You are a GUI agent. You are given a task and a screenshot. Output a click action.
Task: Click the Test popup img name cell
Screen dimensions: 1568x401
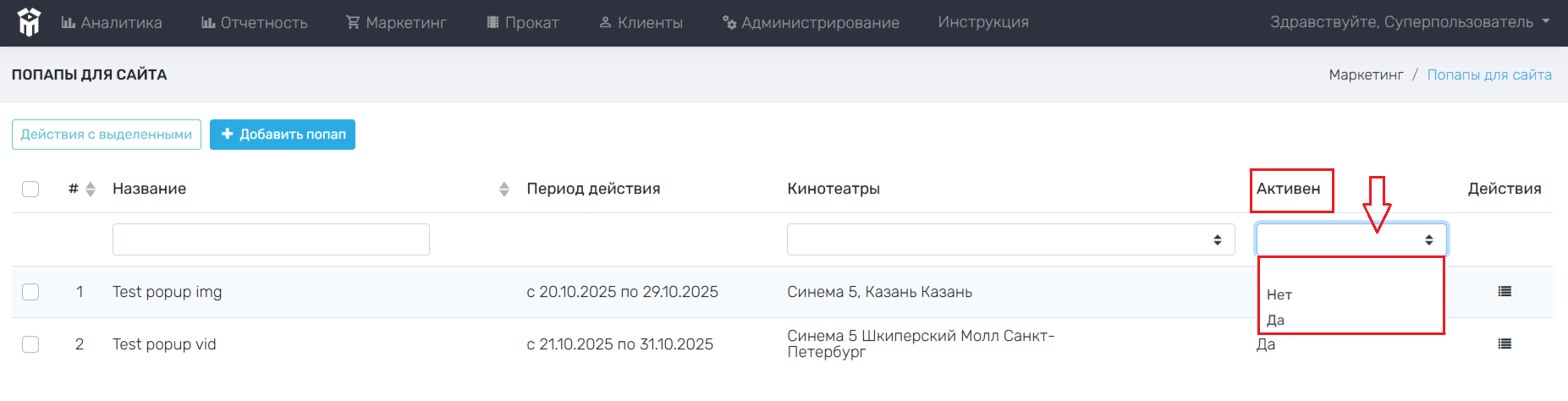pyautogui.click(x=168, y=292)
